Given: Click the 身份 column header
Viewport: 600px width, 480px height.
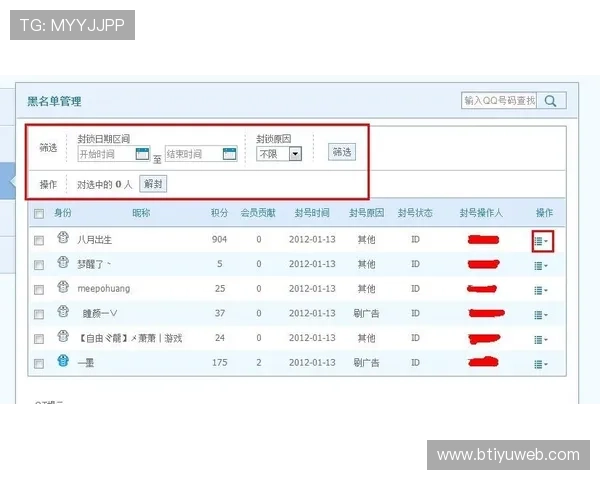Looking at the screenshot, I should point(63,213).
